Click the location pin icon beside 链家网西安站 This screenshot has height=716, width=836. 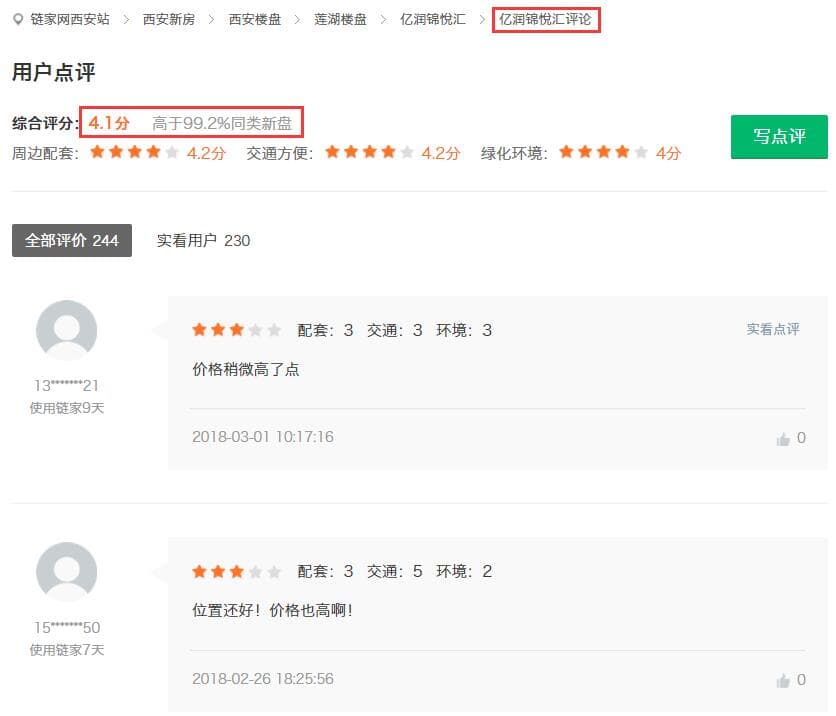point(18,19)
